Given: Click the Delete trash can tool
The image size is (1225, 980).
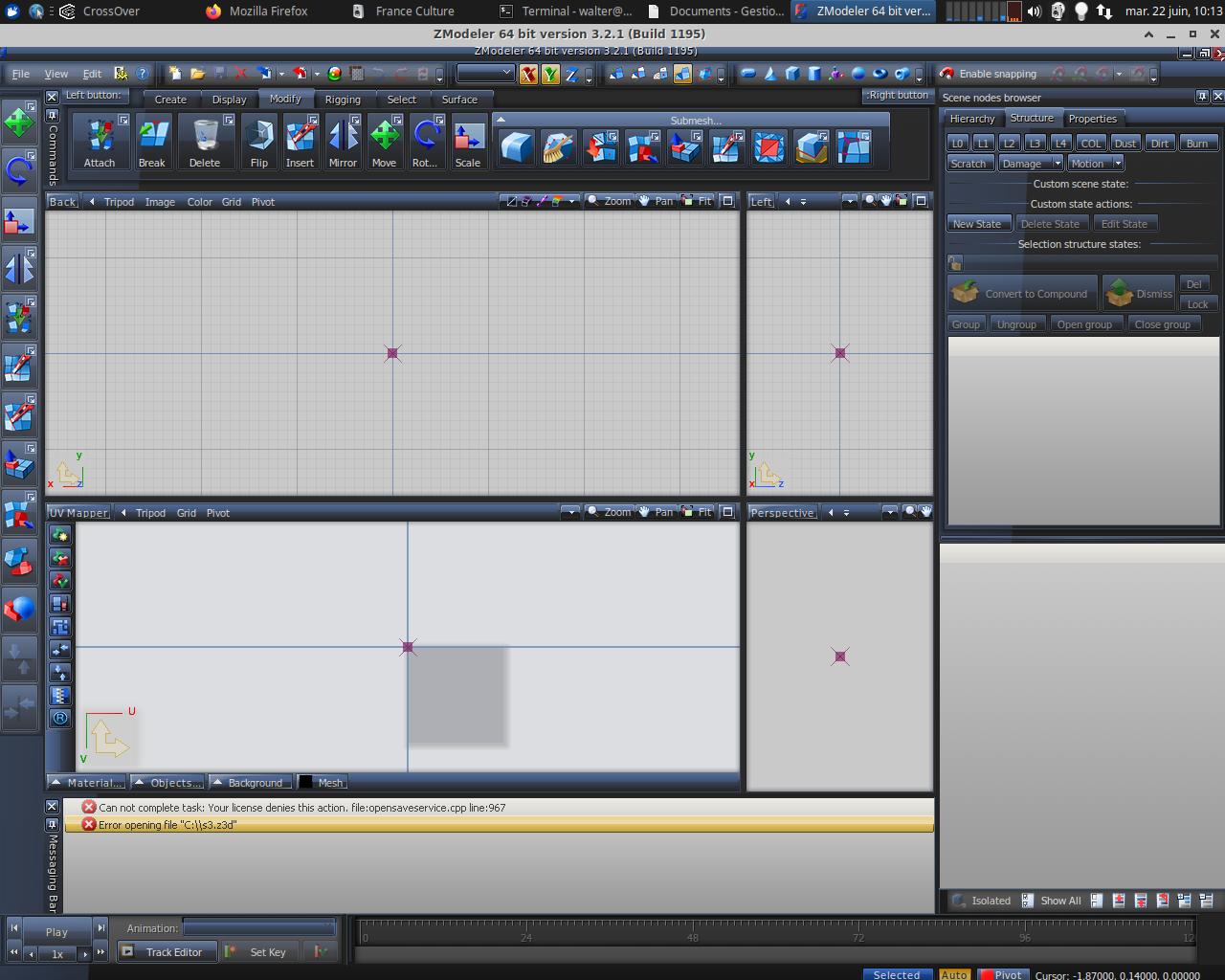Looking at the screenshot, I should (x=206, y=142).
